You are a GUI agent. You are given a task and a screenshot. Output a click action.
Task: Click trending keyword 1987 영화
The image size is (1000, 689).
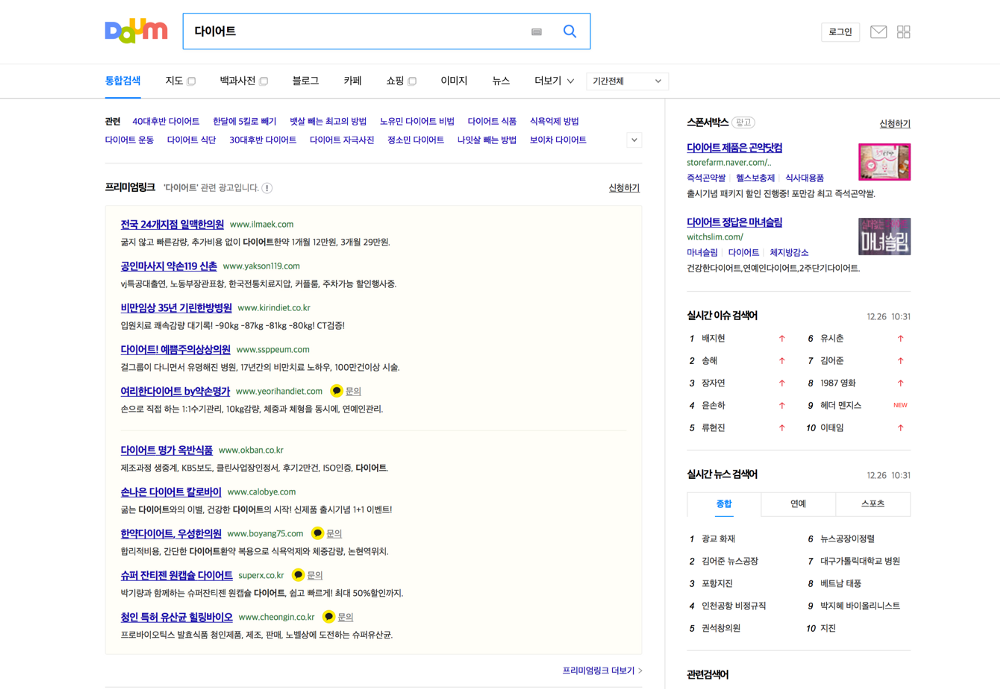click(838, 383)
